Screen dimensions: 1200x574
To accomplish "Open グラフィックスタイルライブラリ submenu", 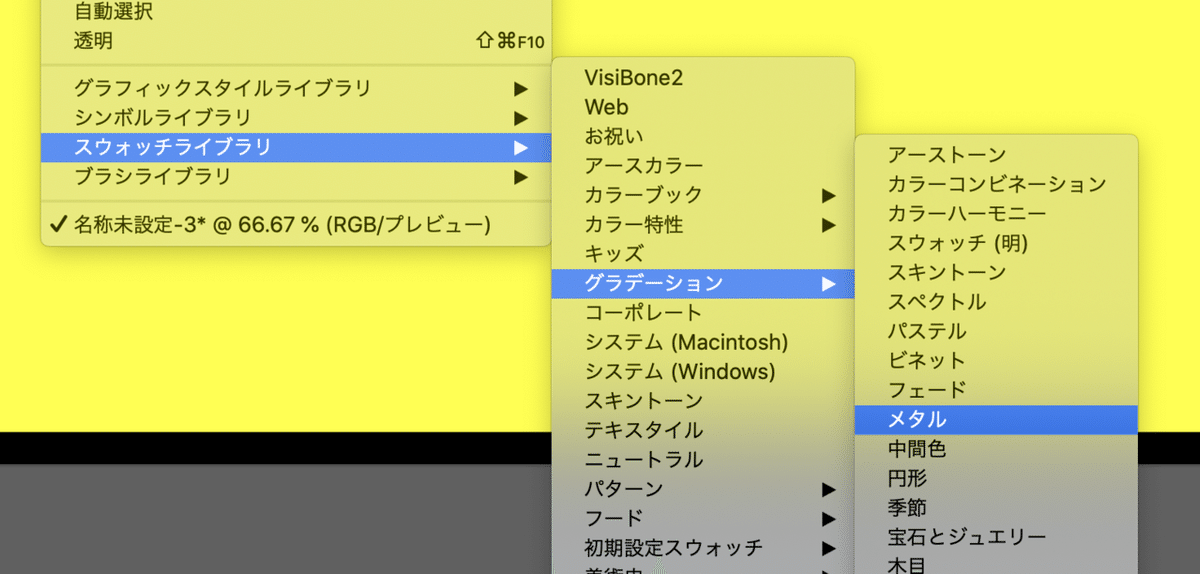I will tap(296, 88).
